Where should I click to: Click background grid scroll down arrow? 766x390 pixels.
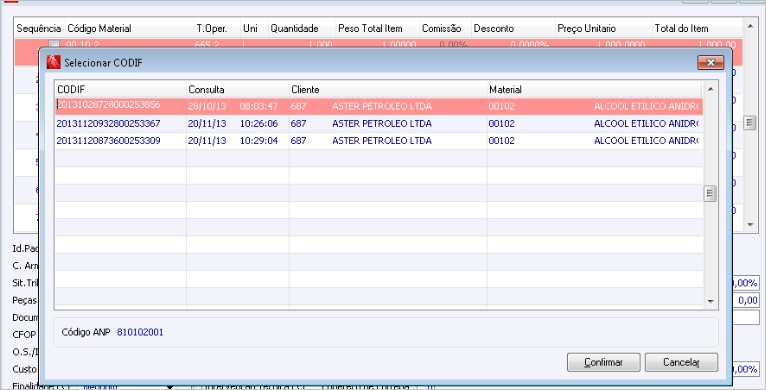(750, 224)
